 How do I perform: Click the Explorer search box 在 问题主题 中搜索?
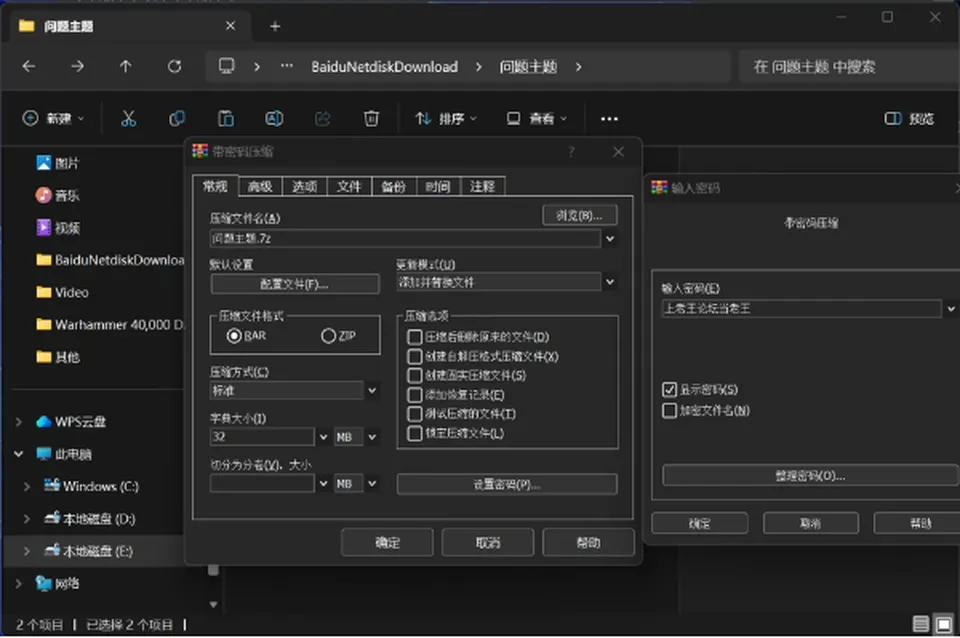click(849, 66)
